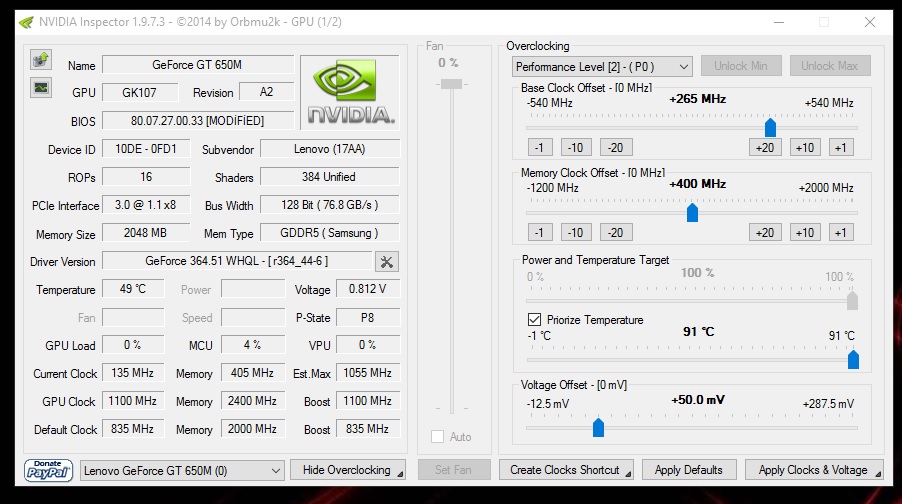Image resolution: width=902 pixels, height=504 pixels.
Task: Click the Device ID field 10DE - 0FD1
Action: [146, 149]
